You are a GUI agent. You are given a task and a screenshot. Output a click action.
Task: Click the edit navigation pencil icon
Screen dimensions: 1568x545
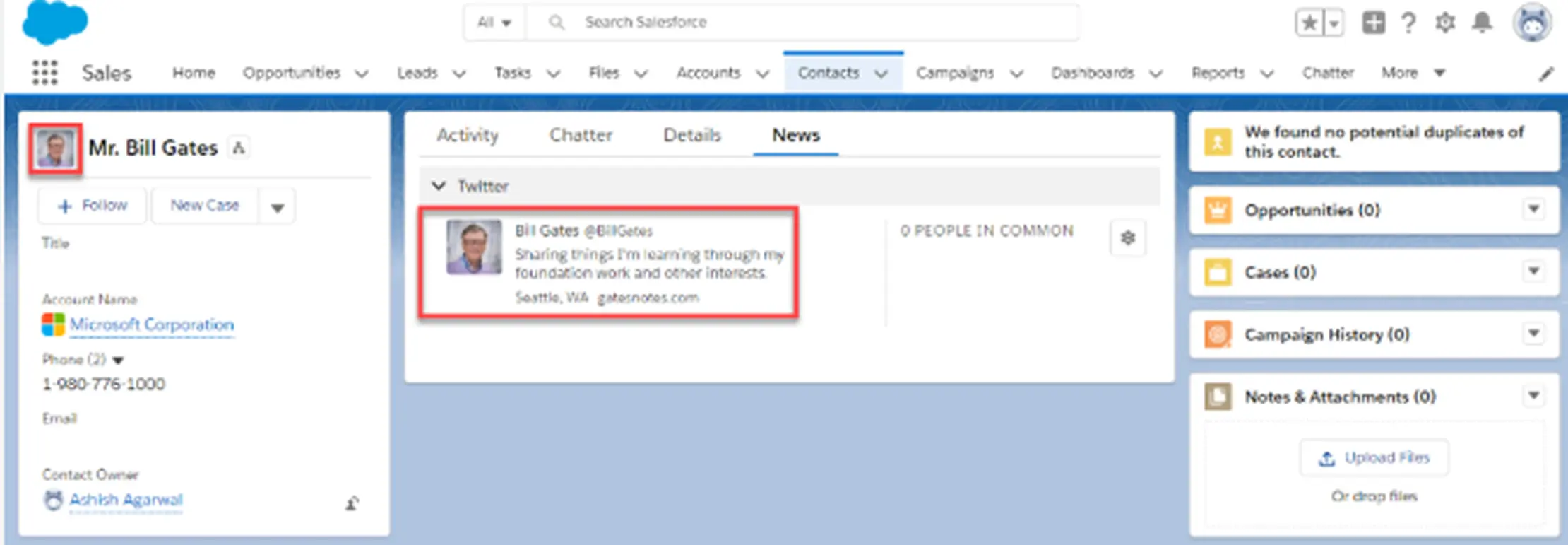click(1546, 74)
